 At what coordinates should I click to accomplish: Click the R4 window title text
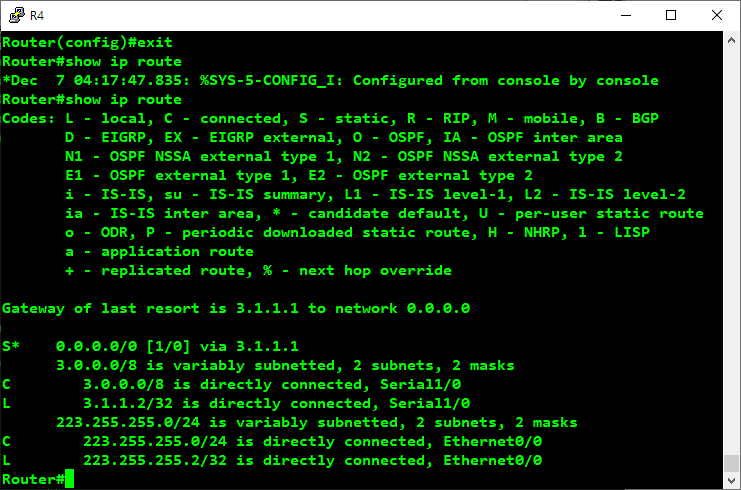(x=37, y=16)
